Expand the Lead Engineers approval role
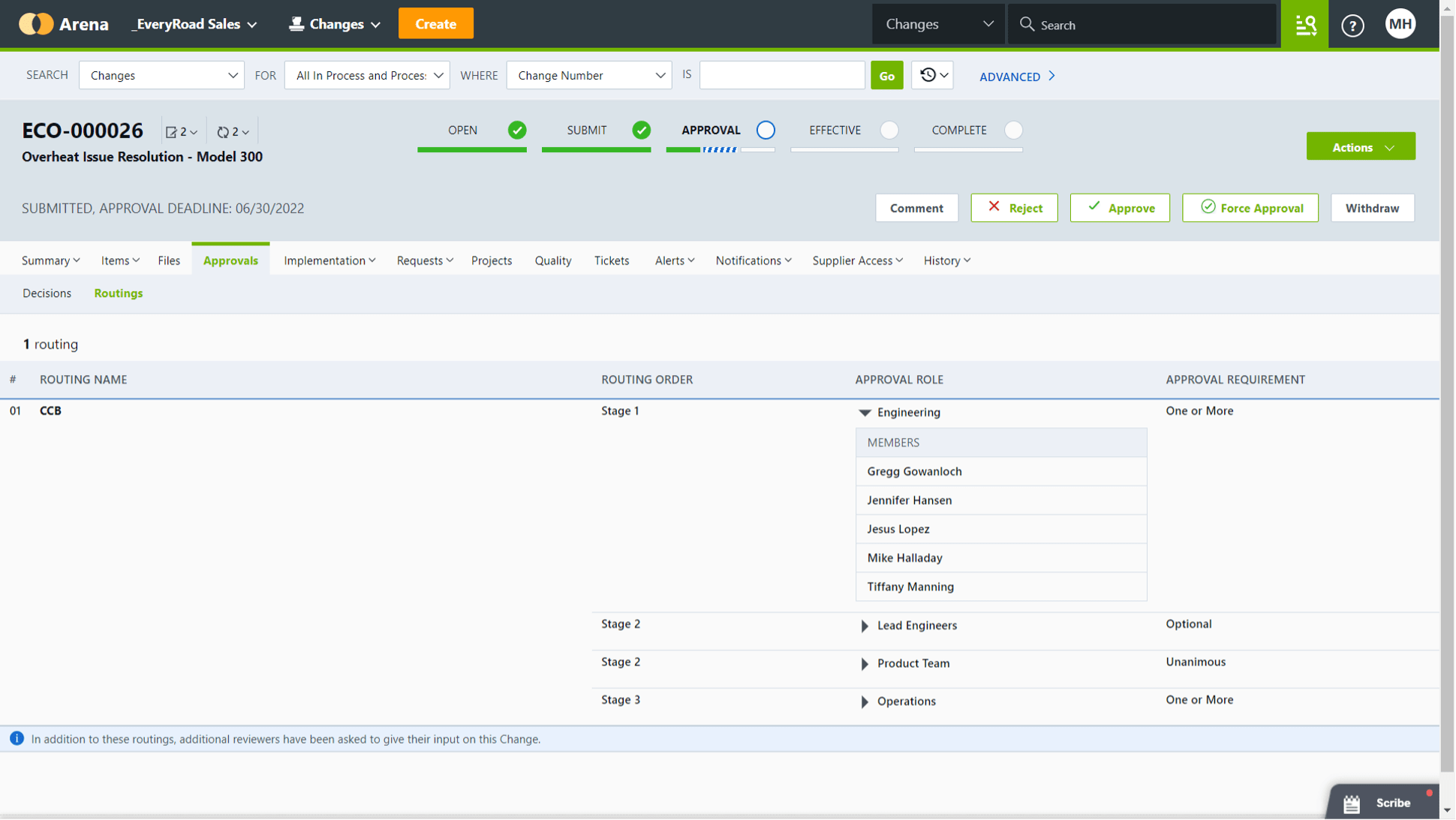The width and height of the screenshot is (1456, 820). pyautogui.click(x=865, y=626)
